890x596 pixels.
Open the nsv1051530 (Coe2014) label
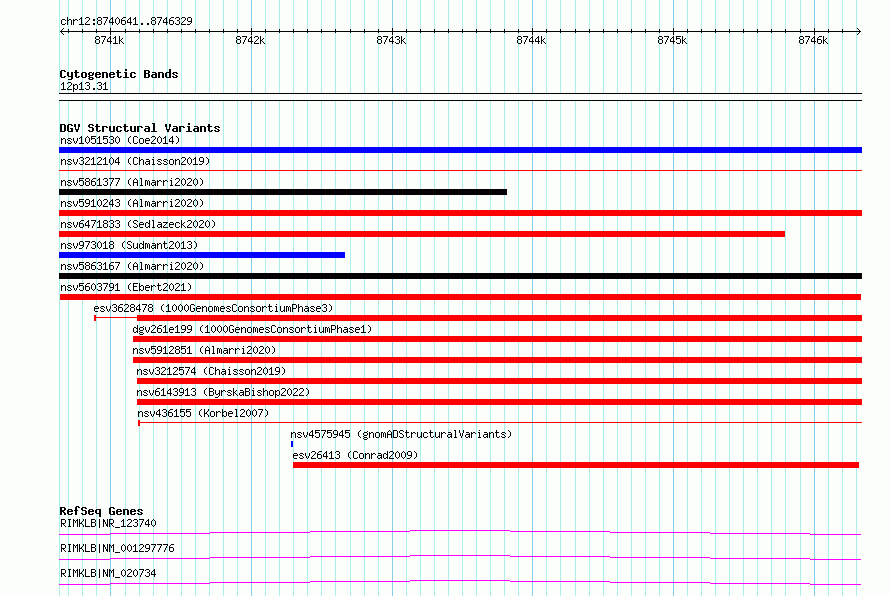120,140
